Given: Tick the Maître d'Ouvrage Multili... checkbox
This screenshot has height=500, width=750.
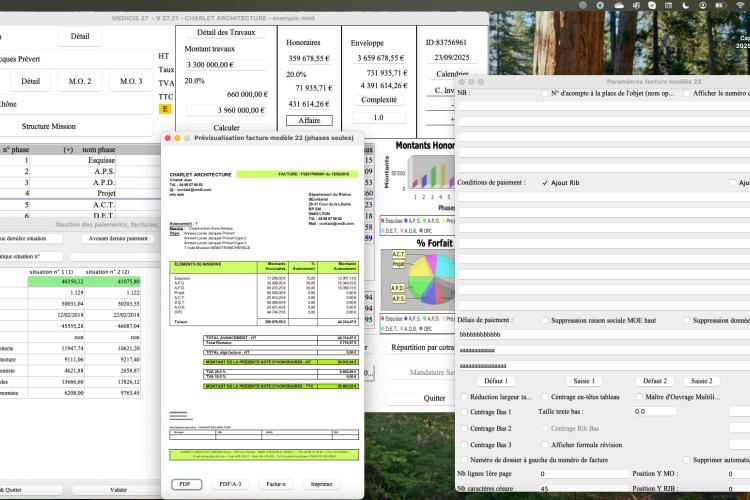Looking at the screenshot, I should click(x=639, y=397).
